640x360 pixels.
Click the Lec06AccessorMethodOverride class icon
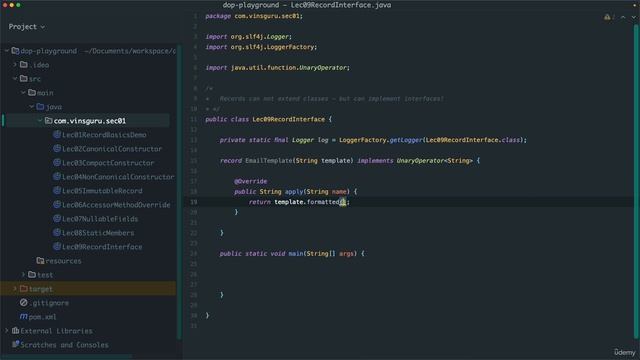pyautogui.click(x=57, y=204)
